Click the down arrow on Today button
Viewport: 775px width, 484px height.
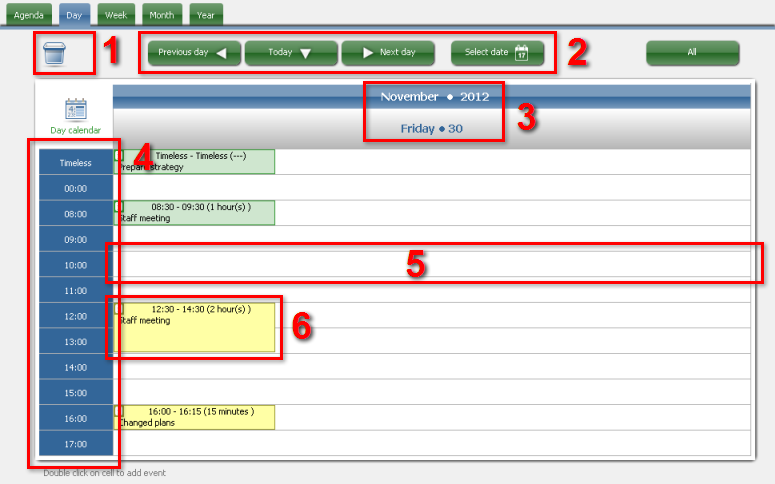tap(305, 53)
